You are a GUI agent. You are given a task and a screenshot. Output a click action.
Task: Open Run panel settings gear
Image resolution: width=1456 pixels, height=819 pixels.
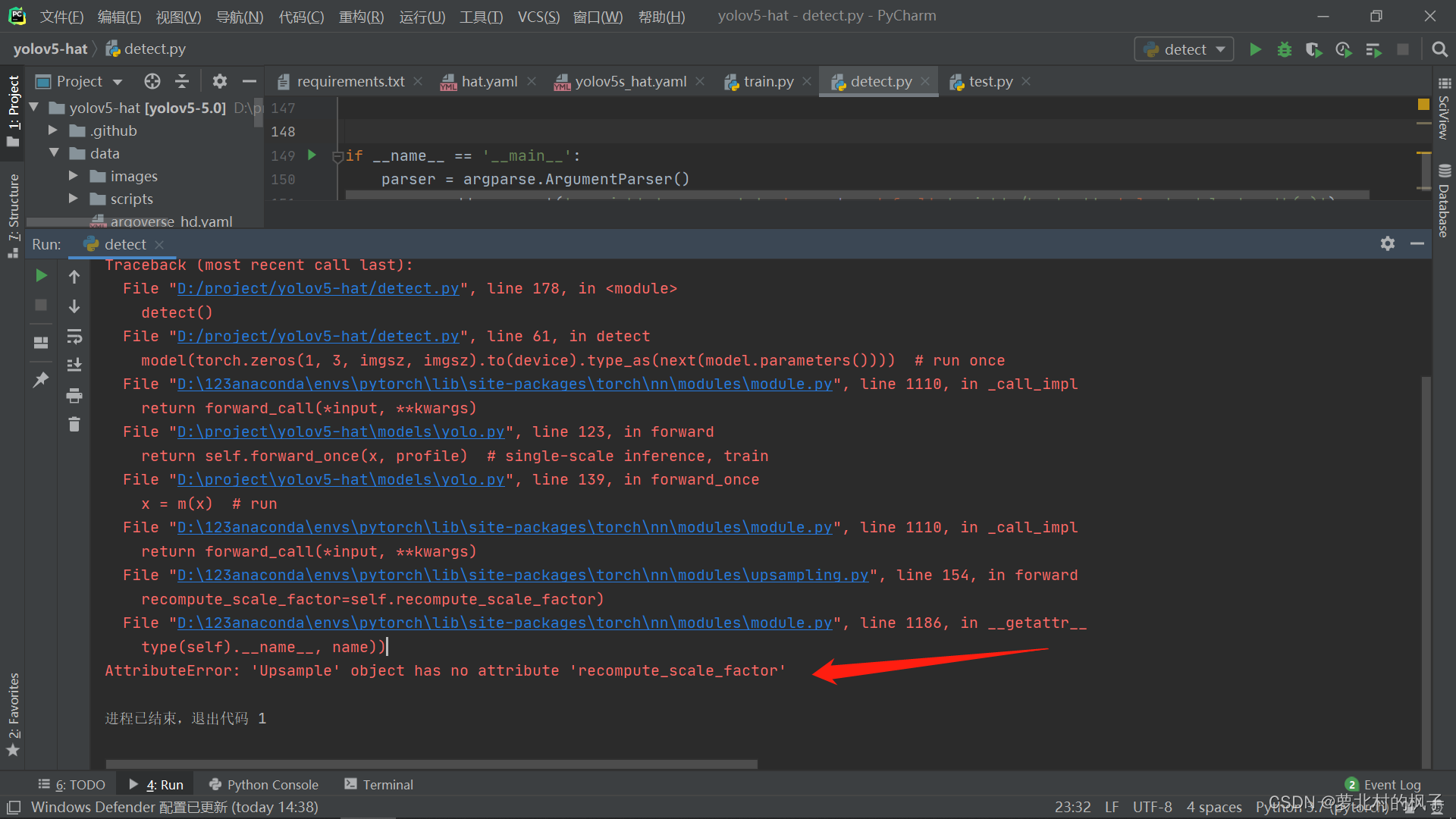(1388, 243)
